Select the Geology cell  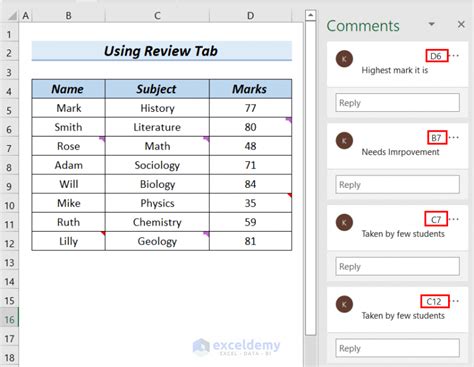pyautogui.click(x=157, y=241)
